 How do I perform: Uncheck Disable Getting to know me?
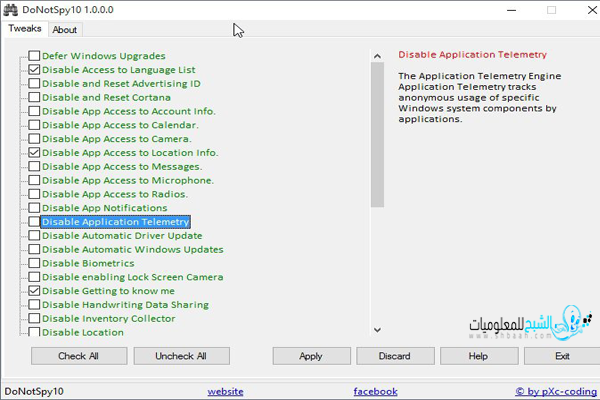point(34,291)
